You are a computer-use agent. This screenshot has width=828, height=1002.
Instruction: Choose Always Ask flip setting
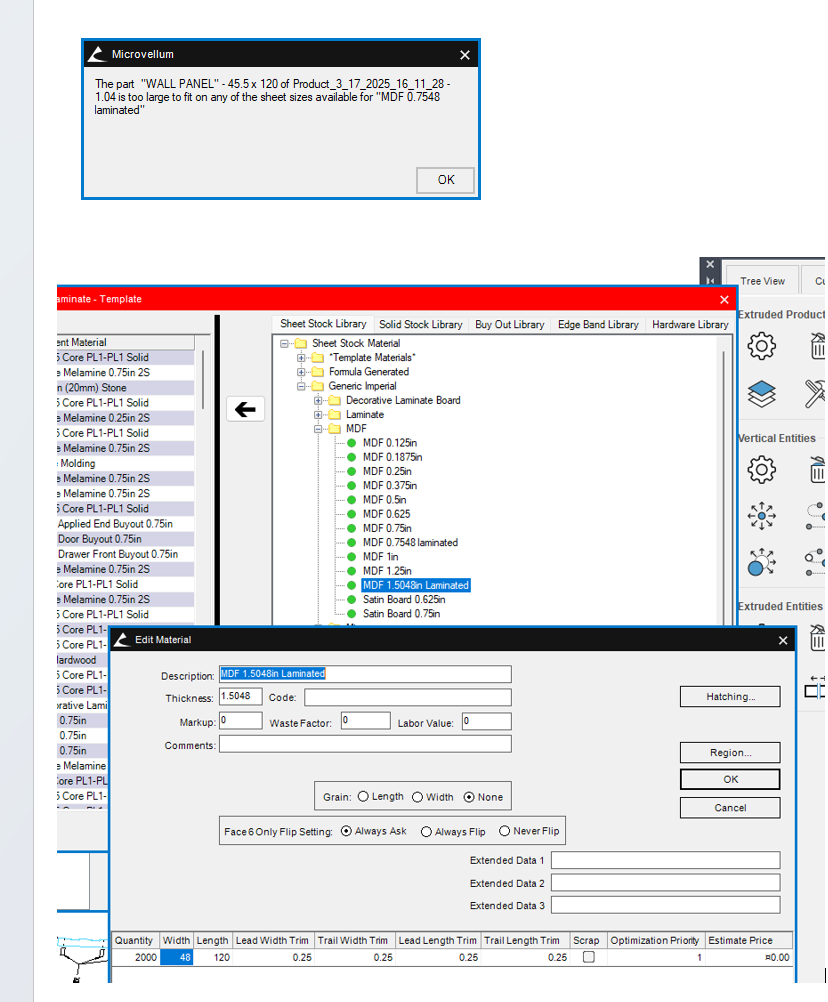coord(346,831)
